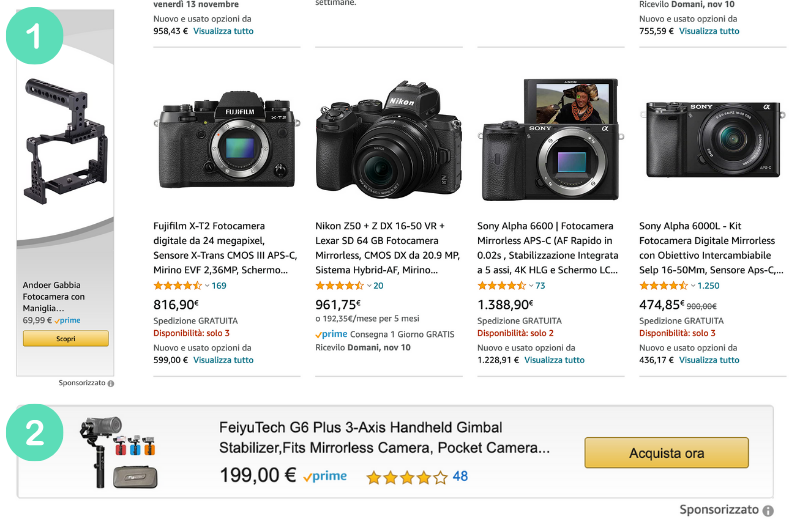This screenshot has height=530, width=800.
Task: Open Visualizza tutto under Fujifilm X-T2
Action: 223,360
